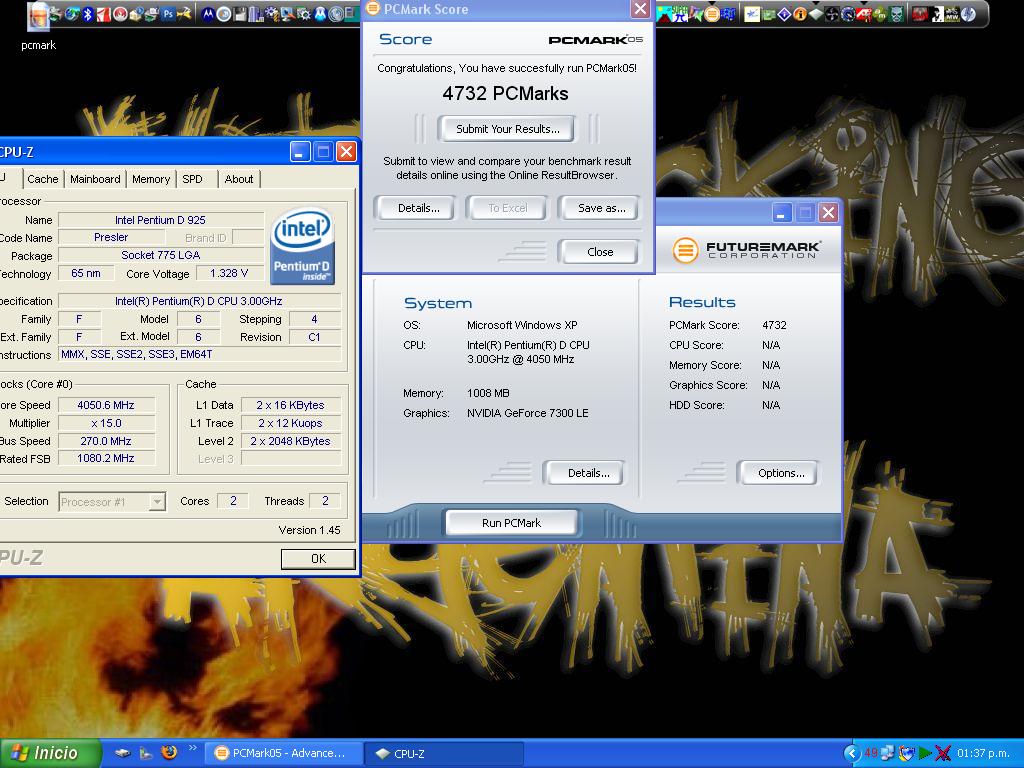This screenshot has height=768, width=1024.
Task: Launch the globe icon in top dock
Action: pos(71,14)
